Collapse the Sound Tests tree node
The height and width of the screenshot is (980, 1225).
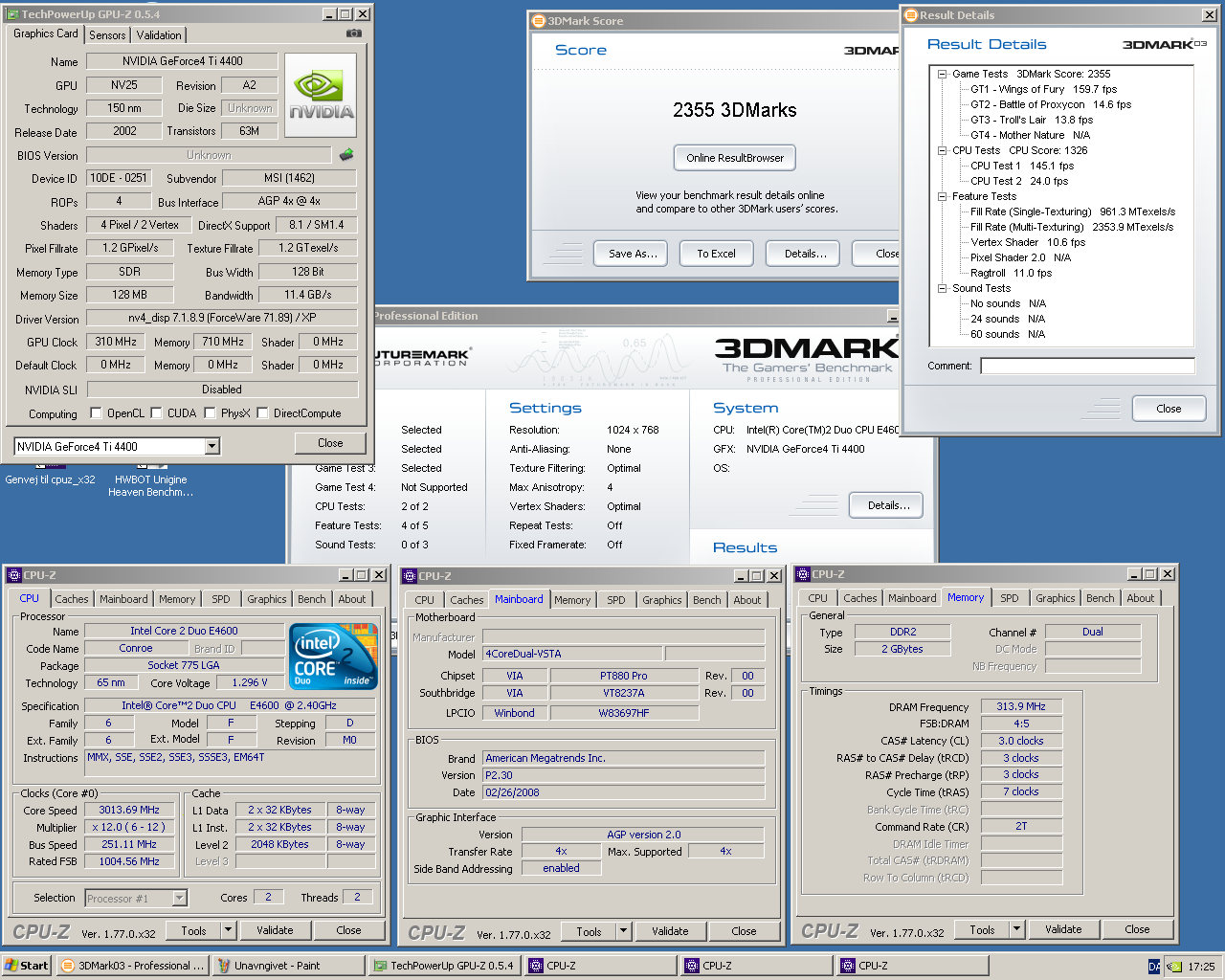point(943,288)
